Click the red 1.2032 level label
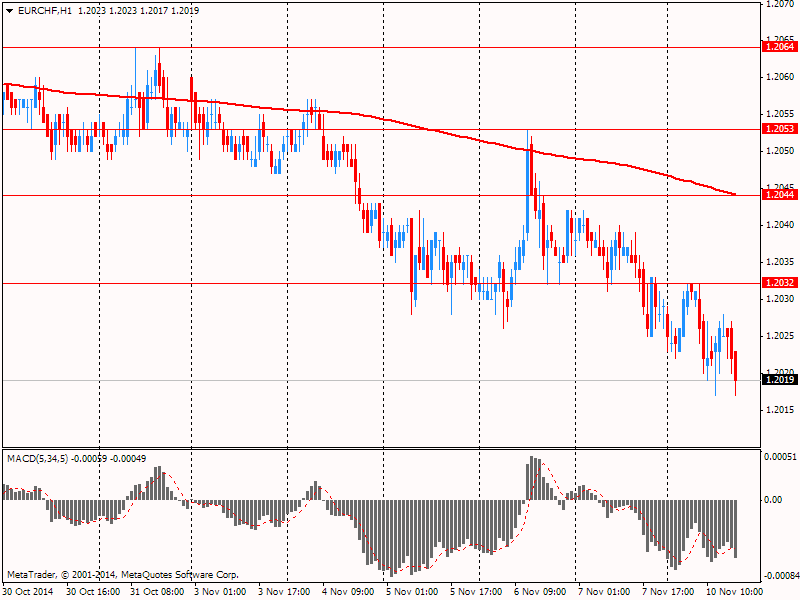The image size is (800, 600). point(779,283)
